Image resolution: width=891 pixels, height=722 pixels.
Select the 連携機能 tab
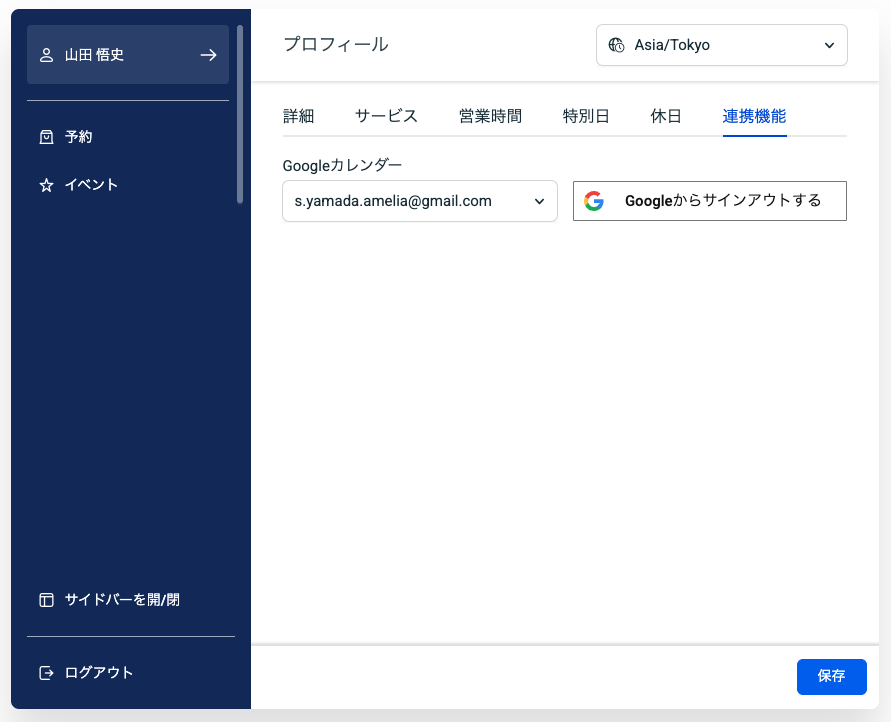coord(754,116)
